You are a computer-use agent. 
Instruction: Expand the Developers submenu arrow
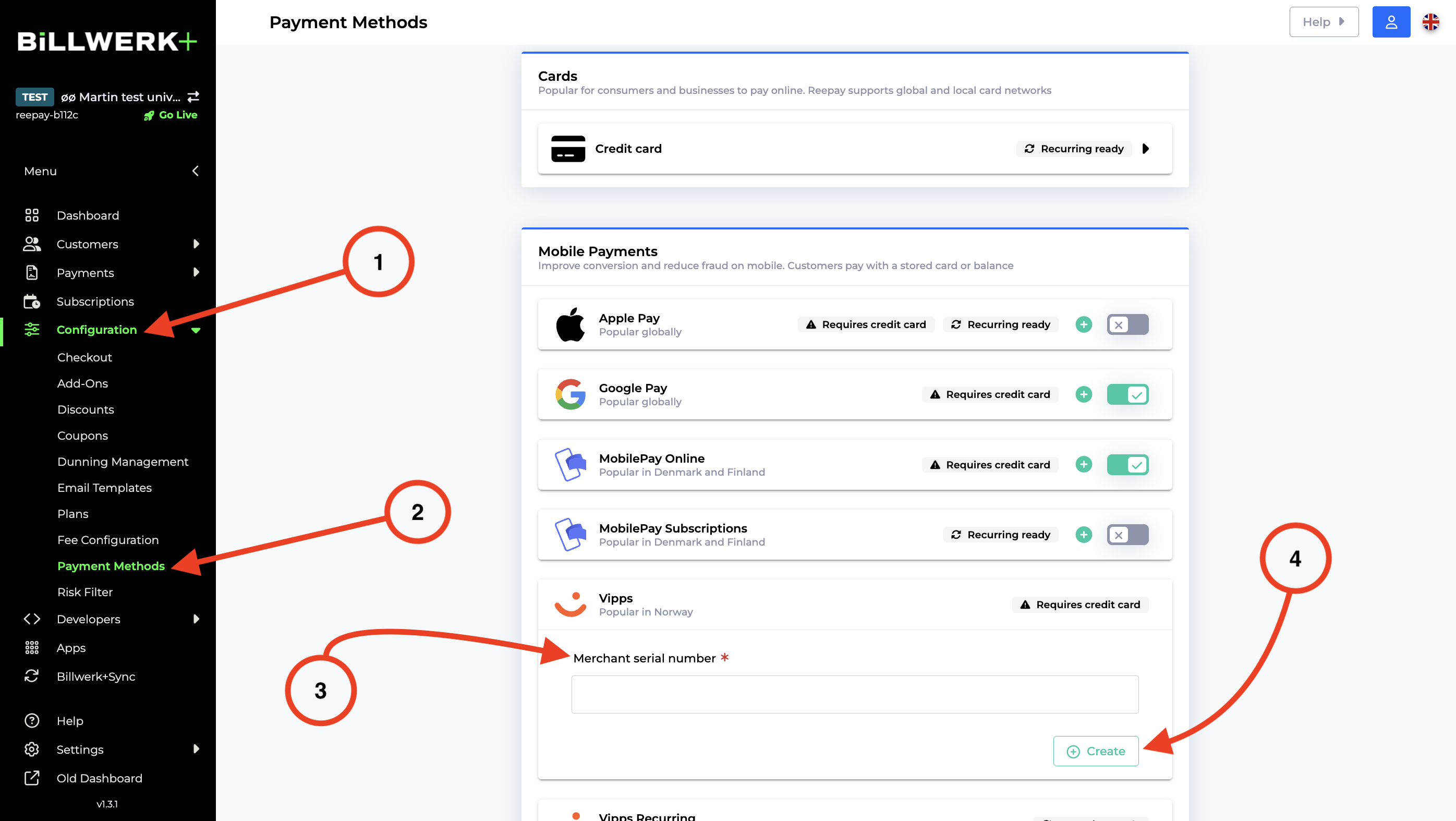[x=196, y=619]
